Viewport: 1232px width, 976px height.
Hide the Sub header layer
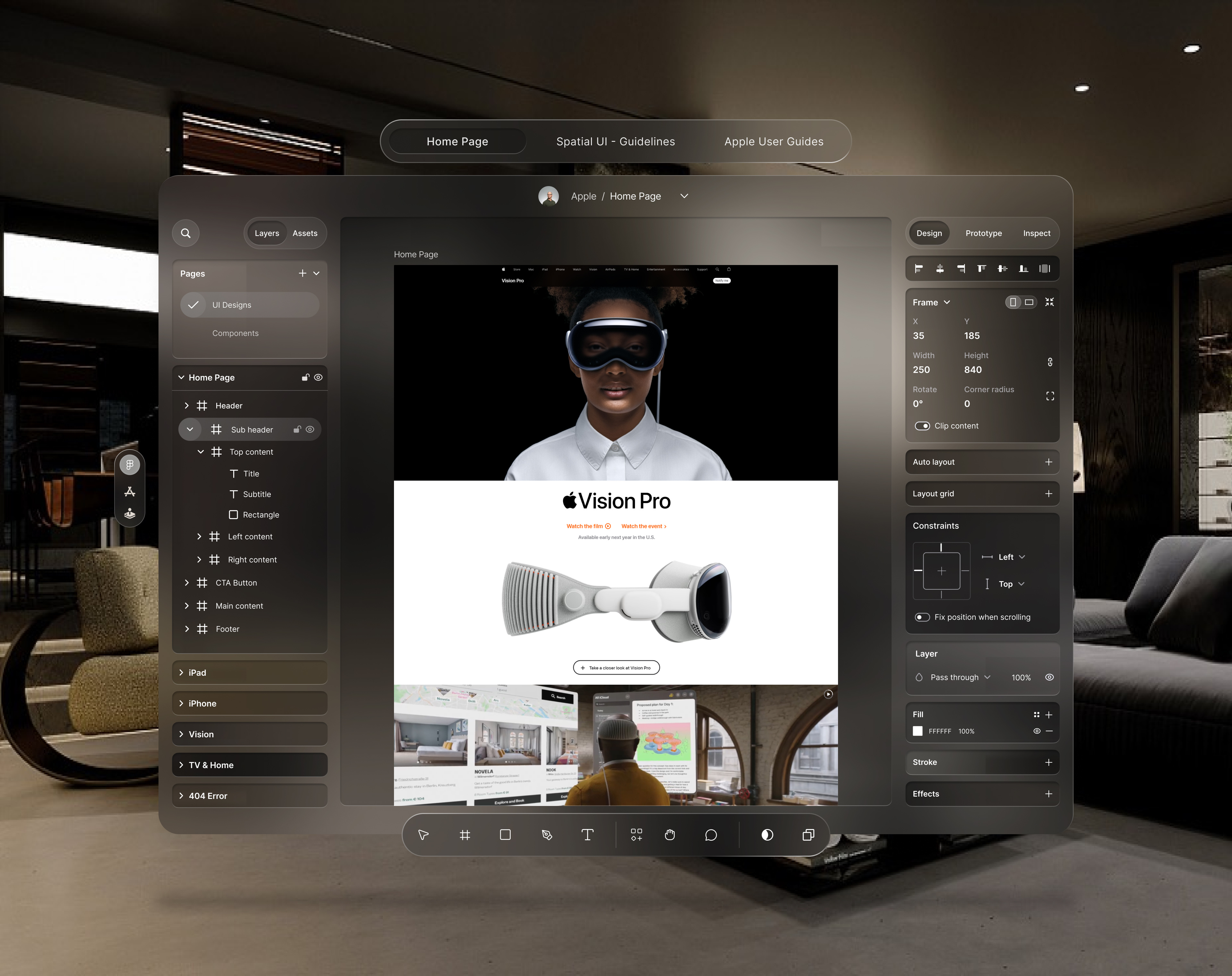[x=310, y=430]
